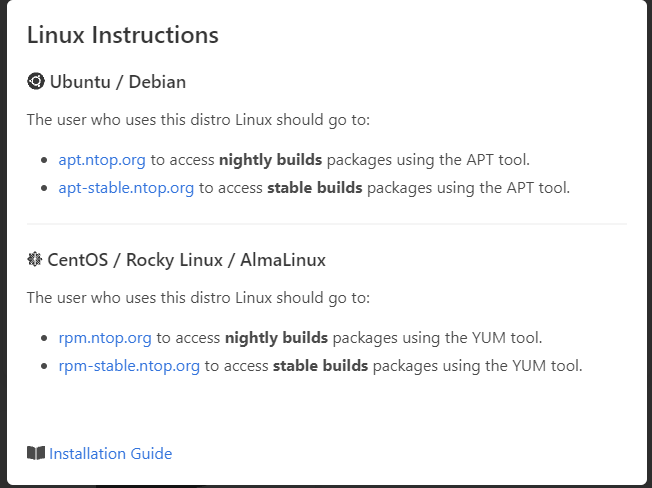Go to the rpm.ntop.org link
The image size is (652, 488).
[105, 338]
